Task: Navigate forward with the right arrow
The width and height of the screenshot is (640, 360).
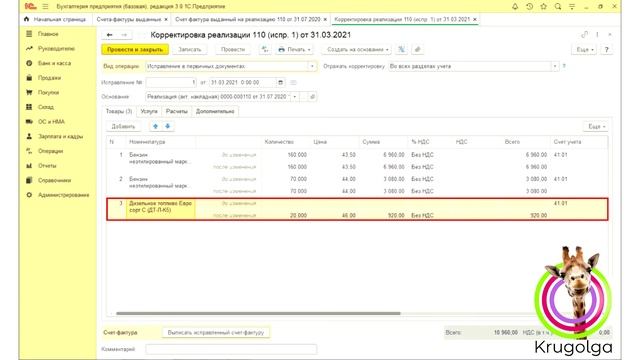Action: click(x=124, y=35)
